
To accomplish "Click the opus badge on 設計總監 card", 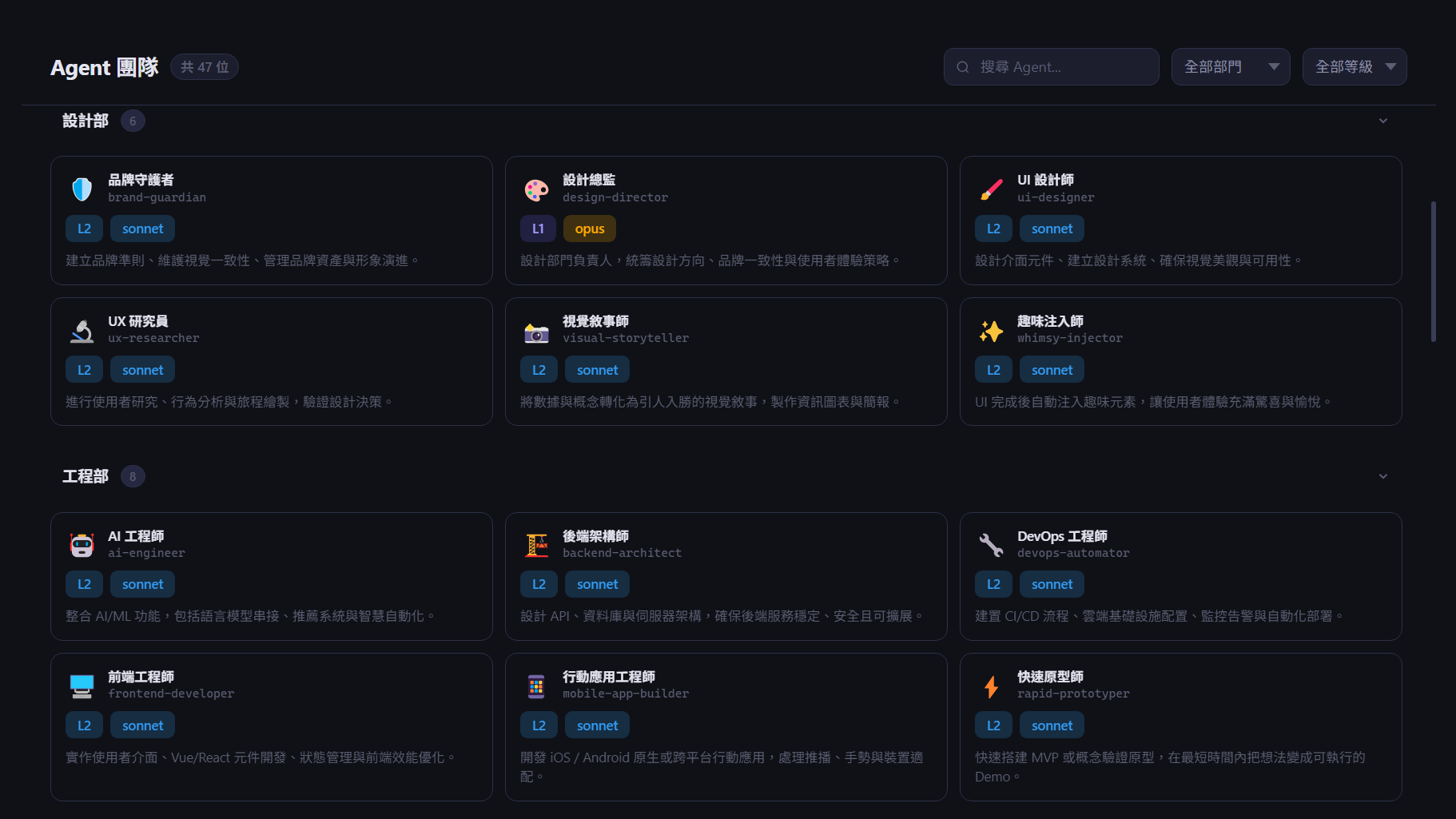I will [x=589, y=228].
